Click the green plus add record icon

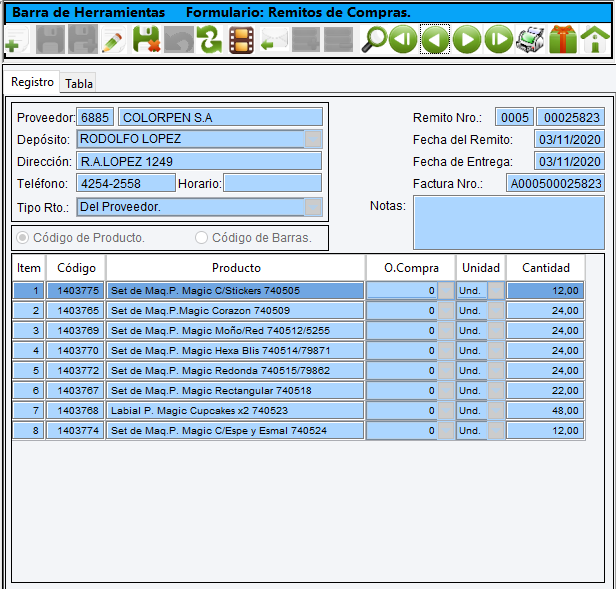[x=16, y=42]
